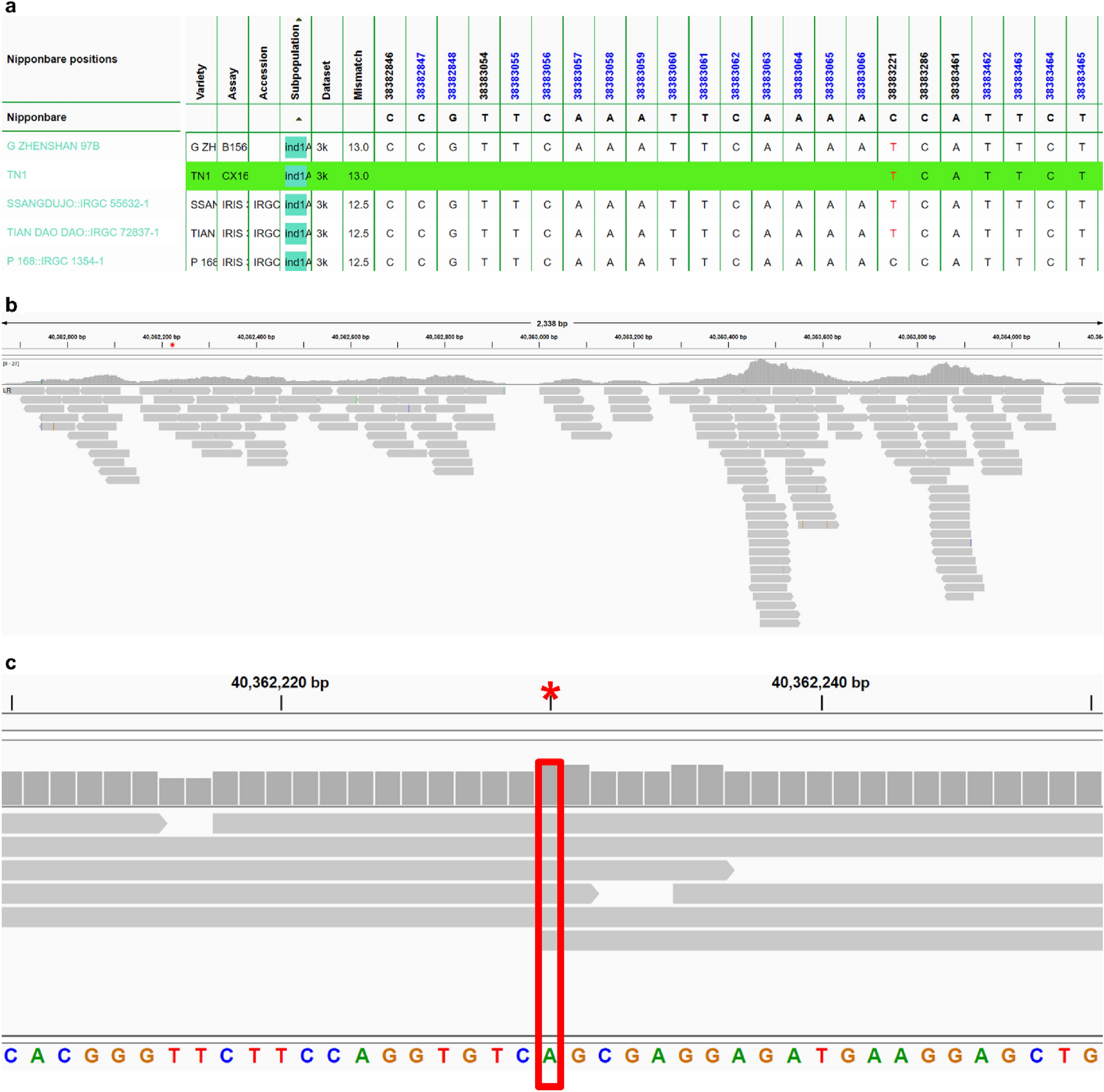
Task: Click blue position header 38383055
Action: click(x=515, y=76)
